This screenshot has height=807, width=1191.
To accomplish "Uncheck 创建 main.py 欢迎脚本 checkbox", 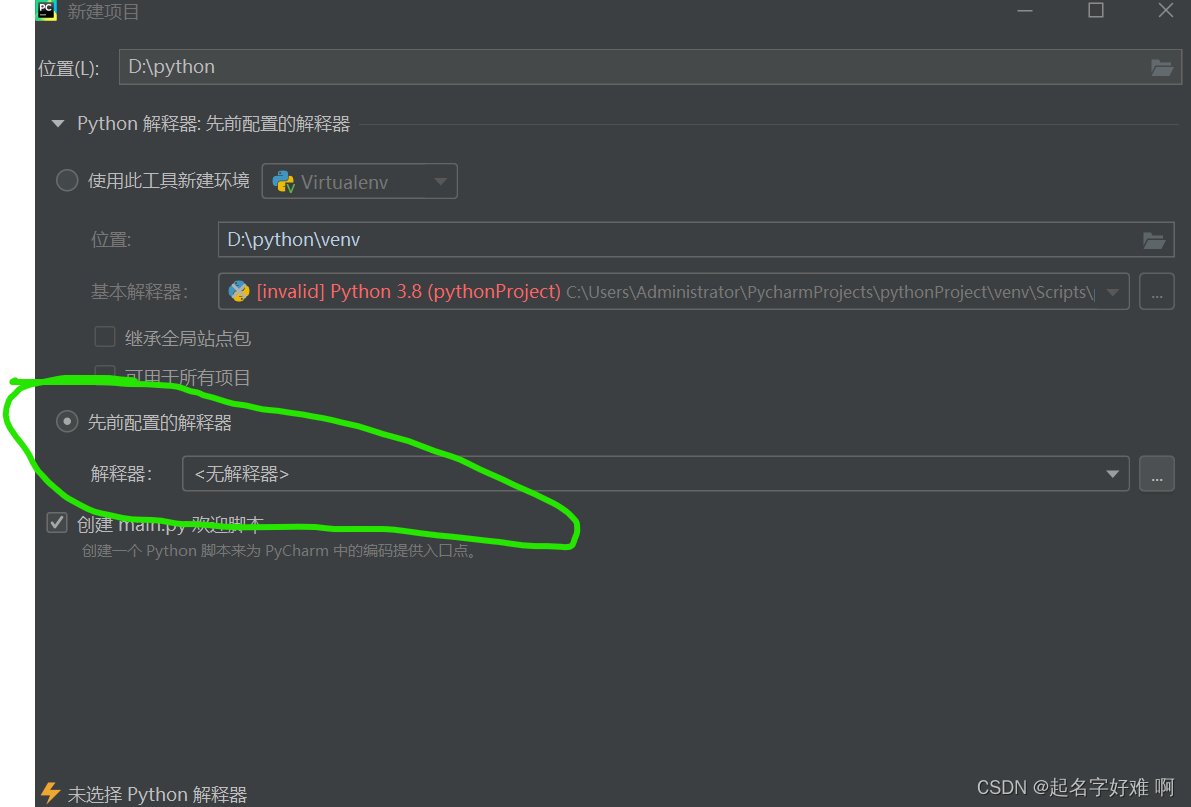I will [57, 523].
